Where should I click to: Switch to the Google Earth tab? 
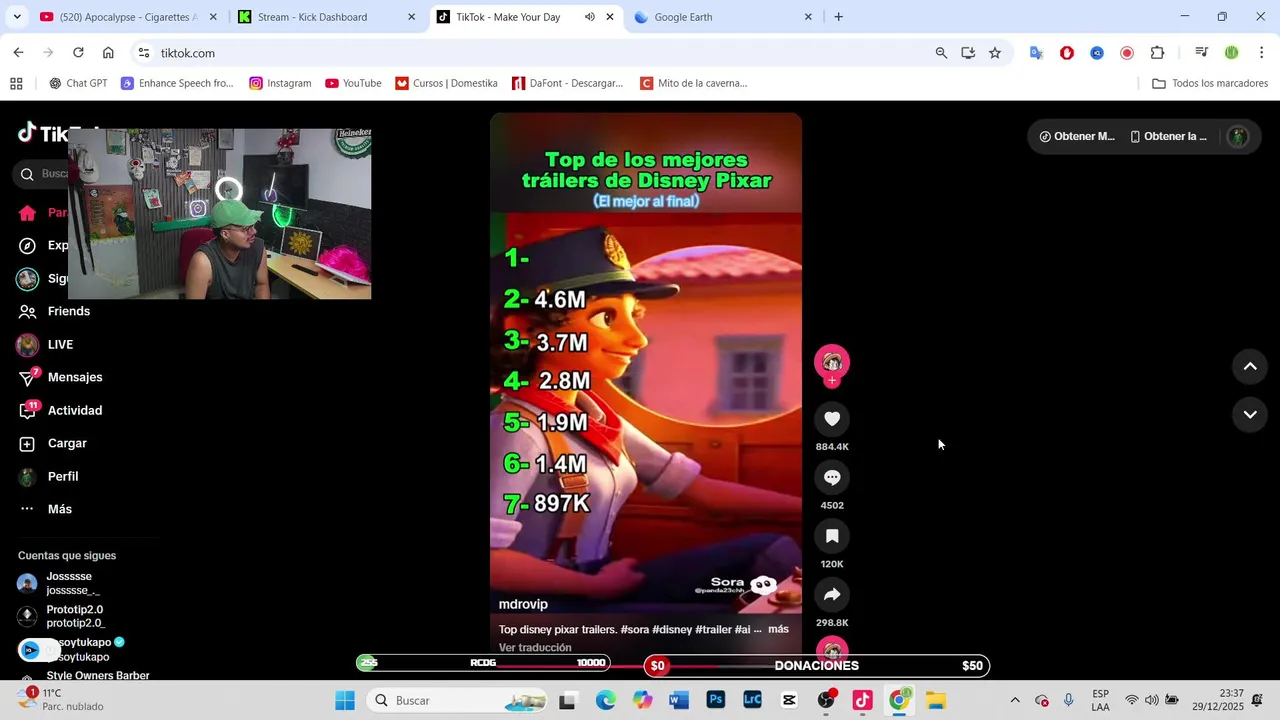tap(723, 17)
